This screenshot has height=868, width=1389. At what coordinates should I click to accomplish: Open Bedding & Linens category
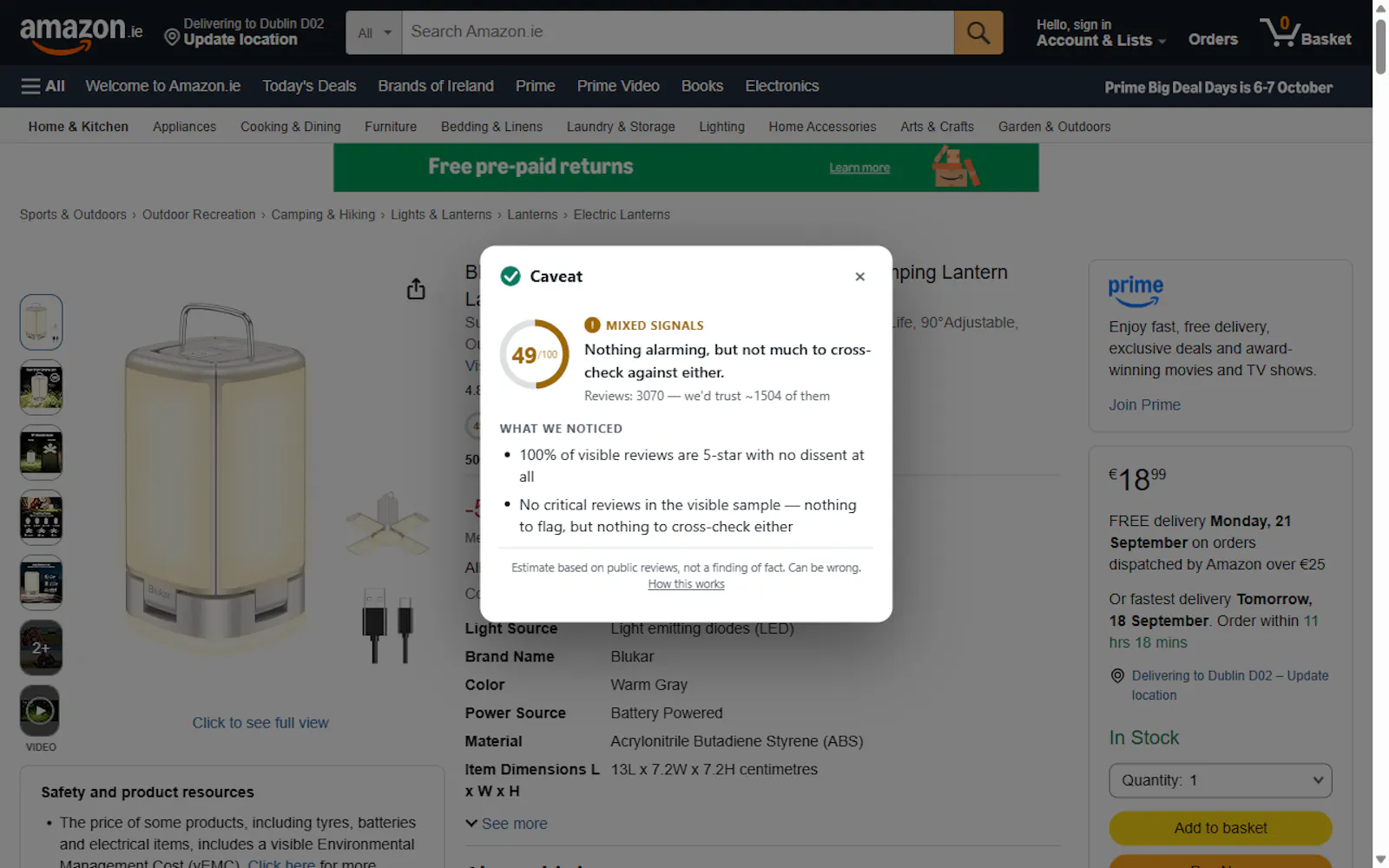pos(491,127)
